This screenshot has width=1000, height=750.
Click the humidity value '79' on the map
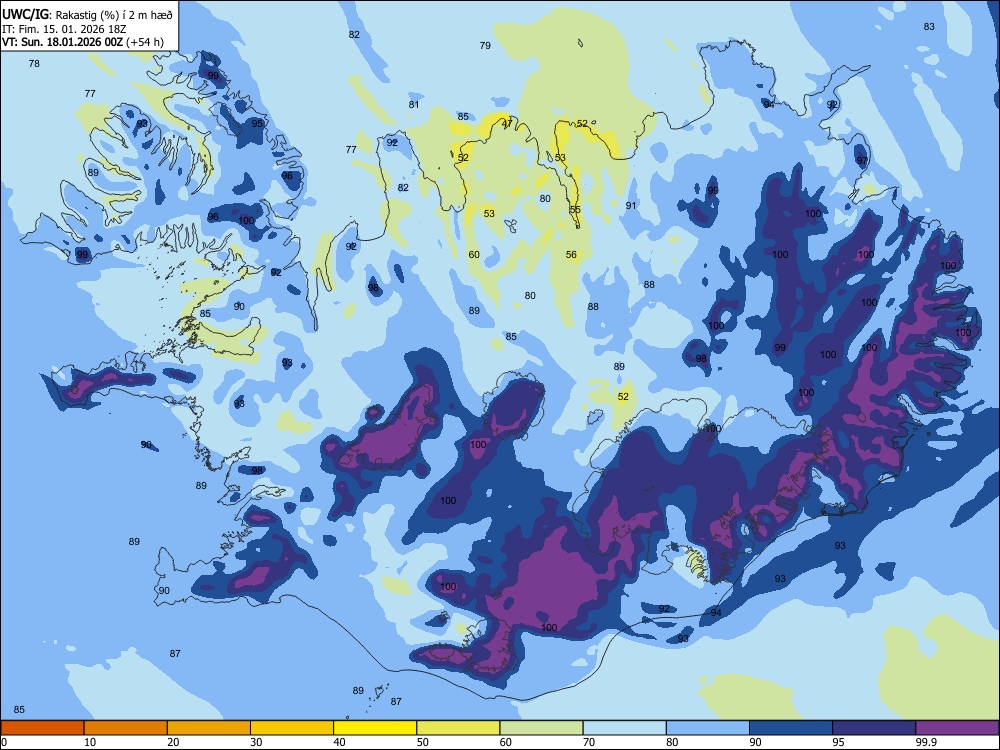485,45
